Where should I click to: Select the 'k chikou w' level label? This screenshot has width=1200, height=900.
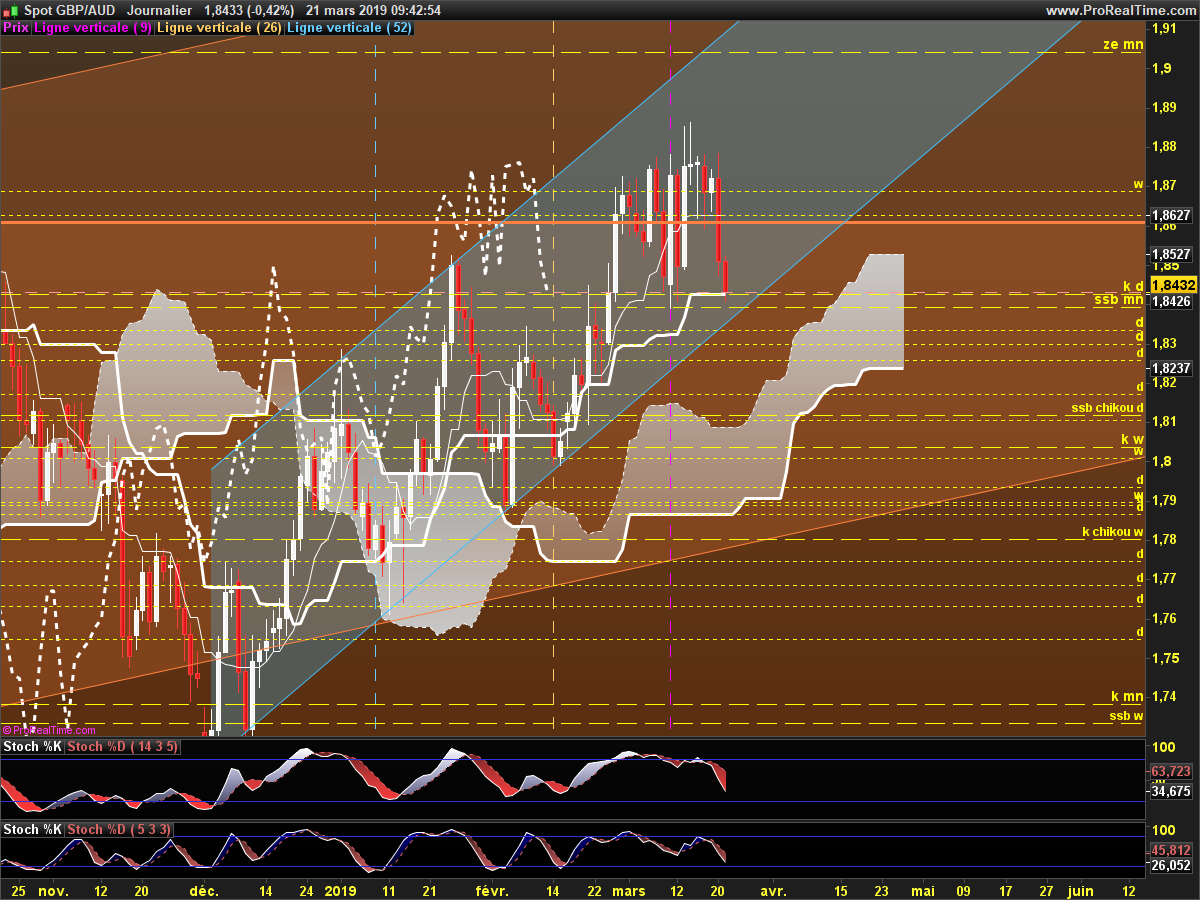pyautogui.click(x=1114, y=531)
